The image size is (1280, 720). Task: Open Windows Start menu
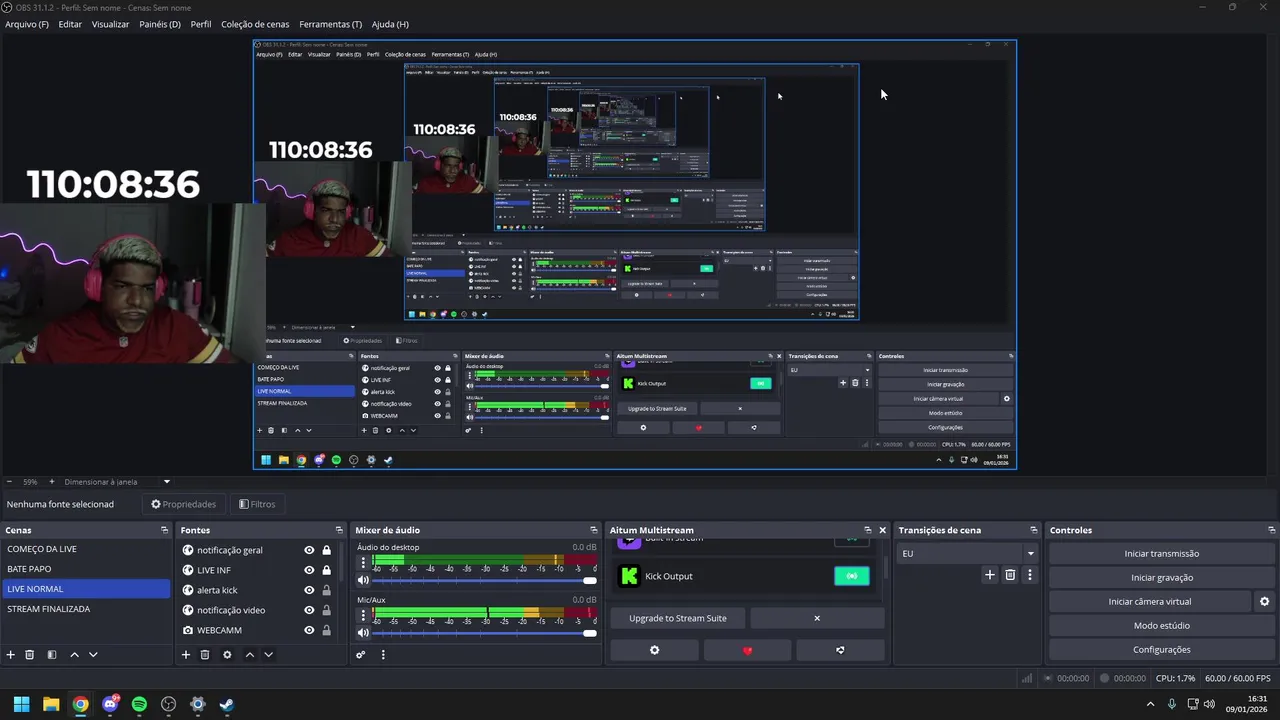pos(21,704)
